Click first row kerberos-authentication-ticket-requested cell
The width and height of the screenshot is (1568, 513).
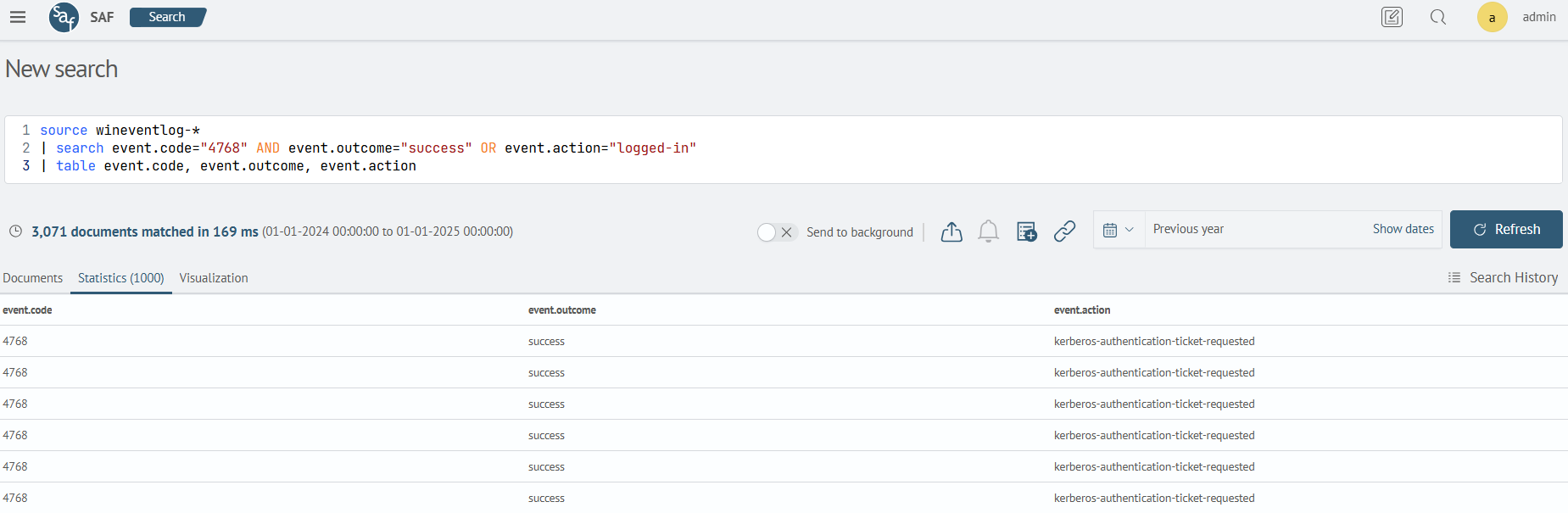pos(1154,341)
